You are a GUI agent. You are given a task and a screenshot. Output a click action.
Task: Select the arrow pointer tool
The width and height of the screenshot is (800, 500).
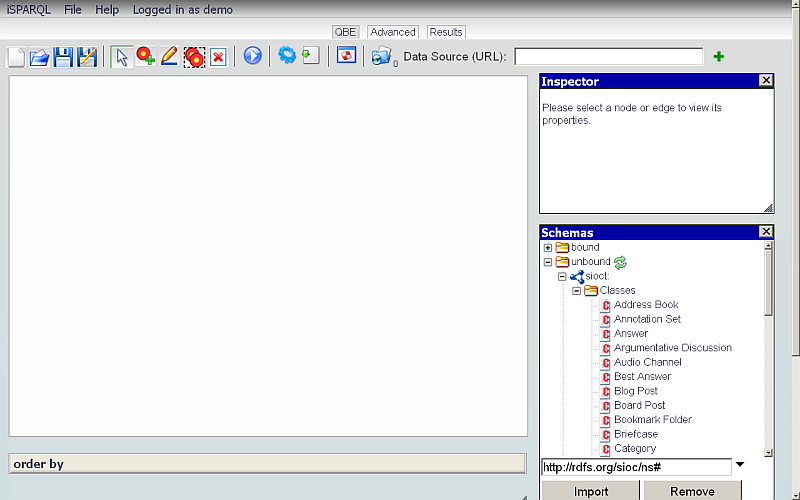click(121, 57)
